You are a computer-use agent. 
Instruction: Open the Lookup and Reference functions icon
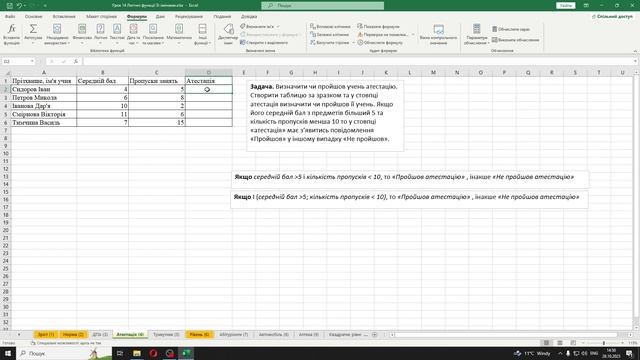pos(153,29)
